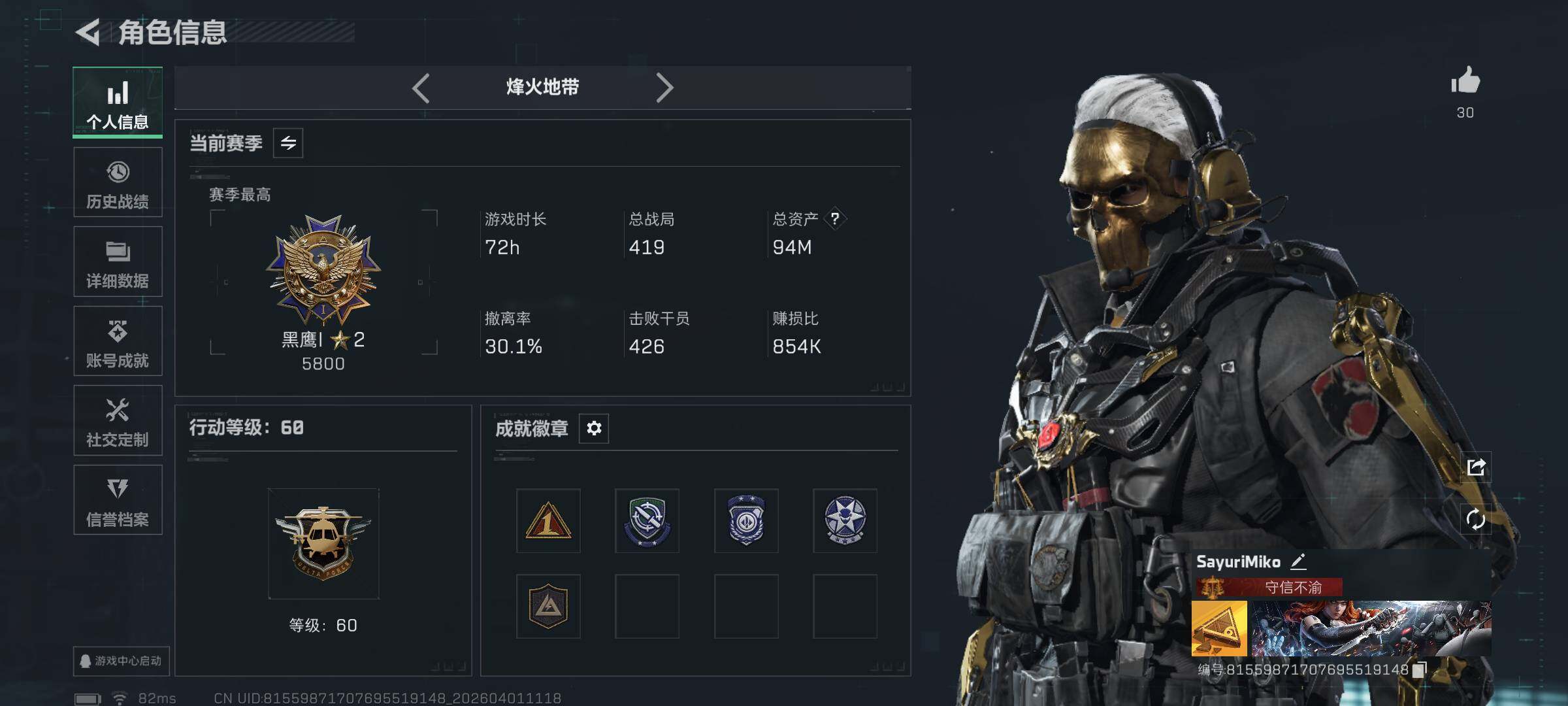Toggle the 当前赛季 season switch icon
This screenshot has height=706, width=1568.
coord(288,143)
